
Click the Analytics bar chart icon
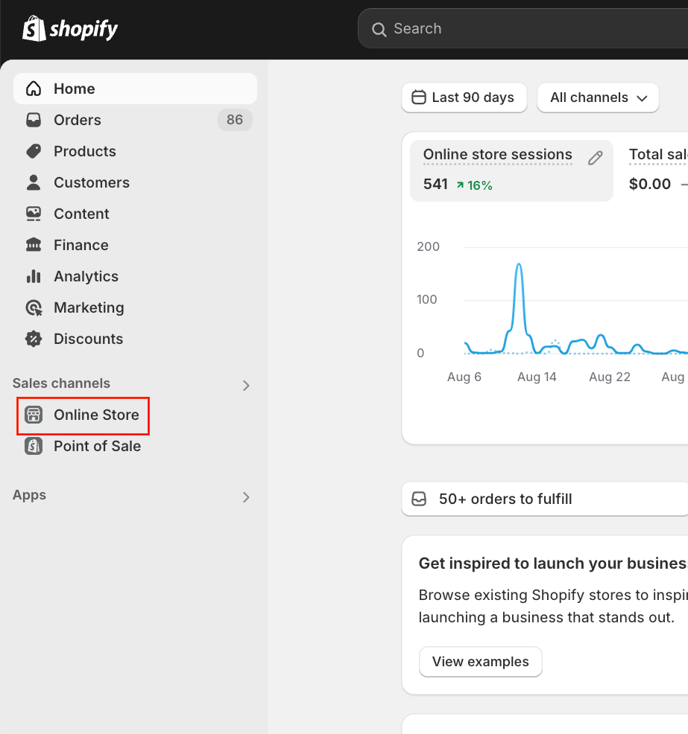click(34, 276)
